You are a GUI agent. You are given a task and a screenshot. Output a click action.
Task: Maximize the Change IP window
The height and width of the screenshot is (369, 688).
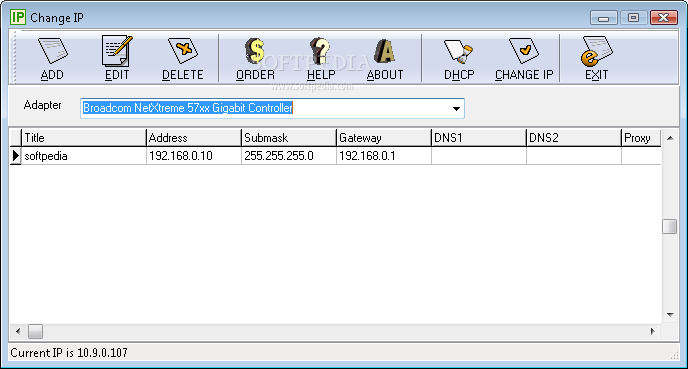click(x=633, y=18)
